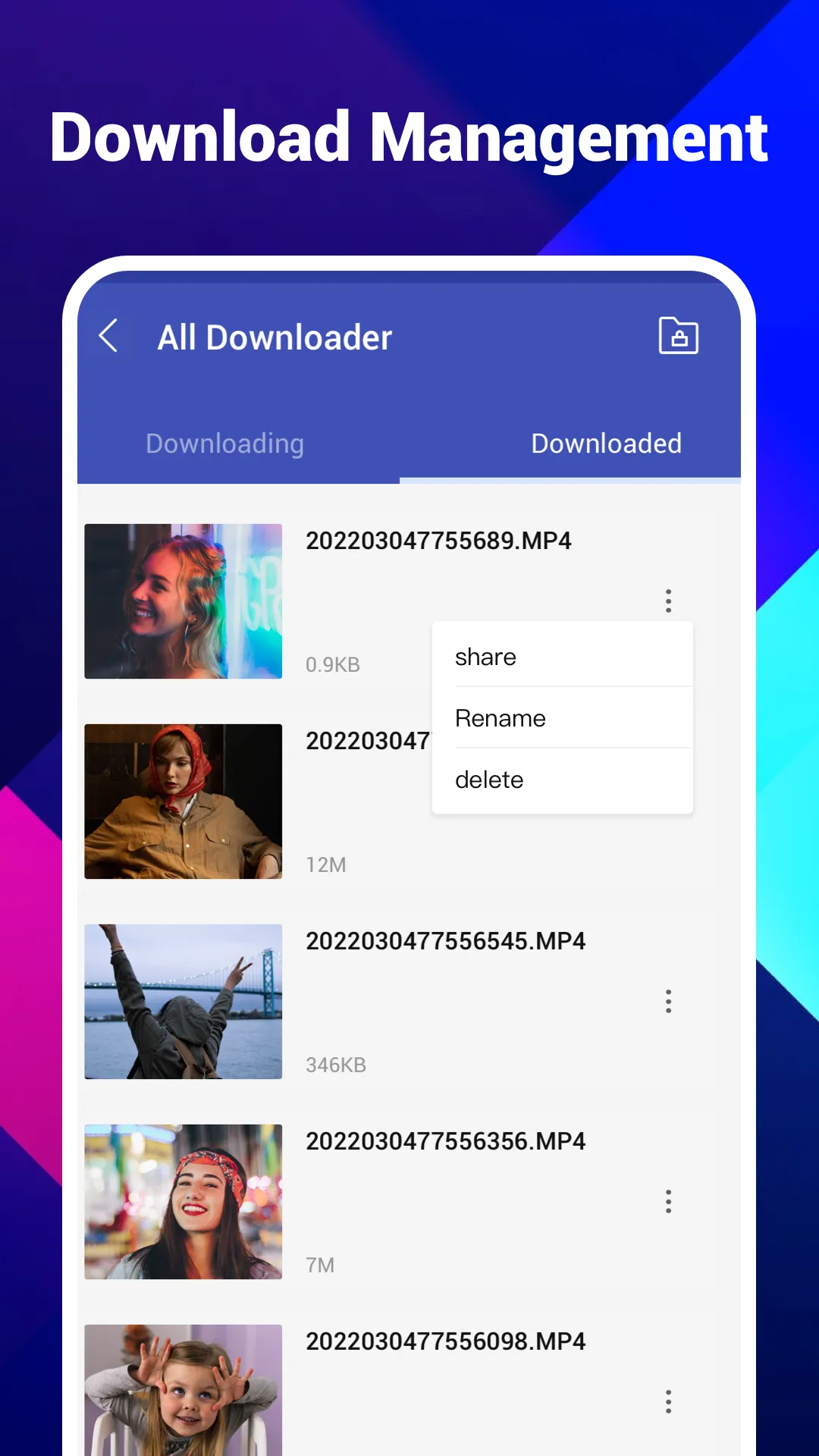
Task: Choose share in the popup menu
Action: click(563, 656)
